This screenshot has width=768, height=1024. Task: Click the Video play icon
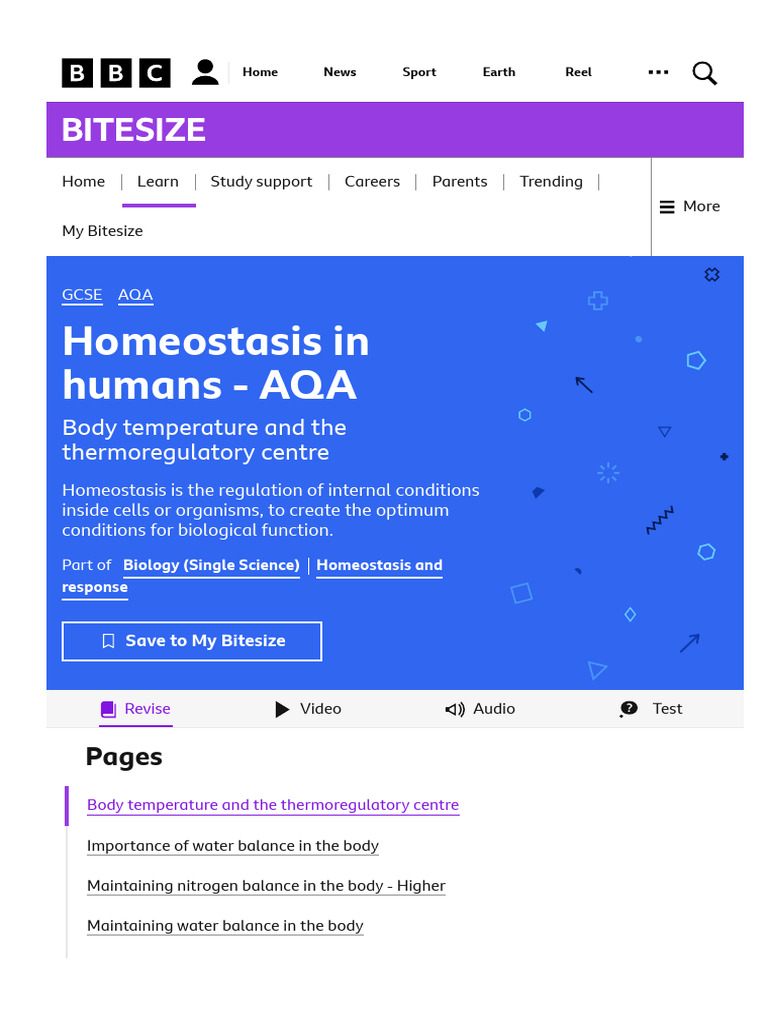pyautogui.click(x=283, y=709)
